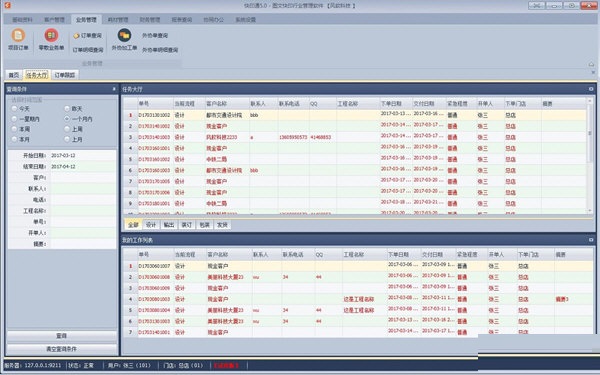This screenshot has width=600, height=375.
Task: Select task hall row 5 中铁二局
Action: click(x=355, y=159)
